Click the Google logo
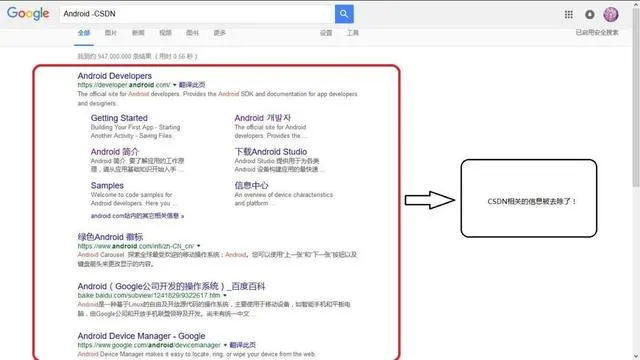 (28, 13)
